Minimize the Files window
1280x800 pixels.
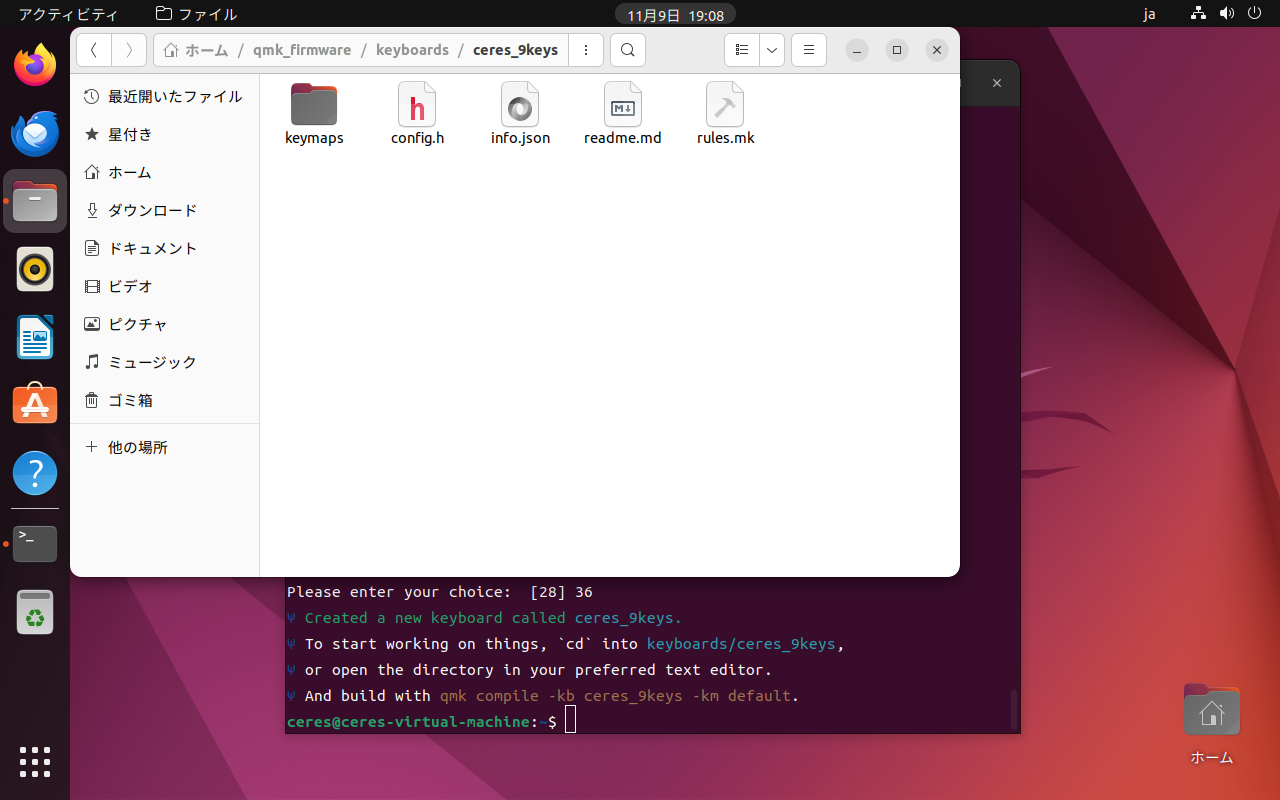[857, 50]
